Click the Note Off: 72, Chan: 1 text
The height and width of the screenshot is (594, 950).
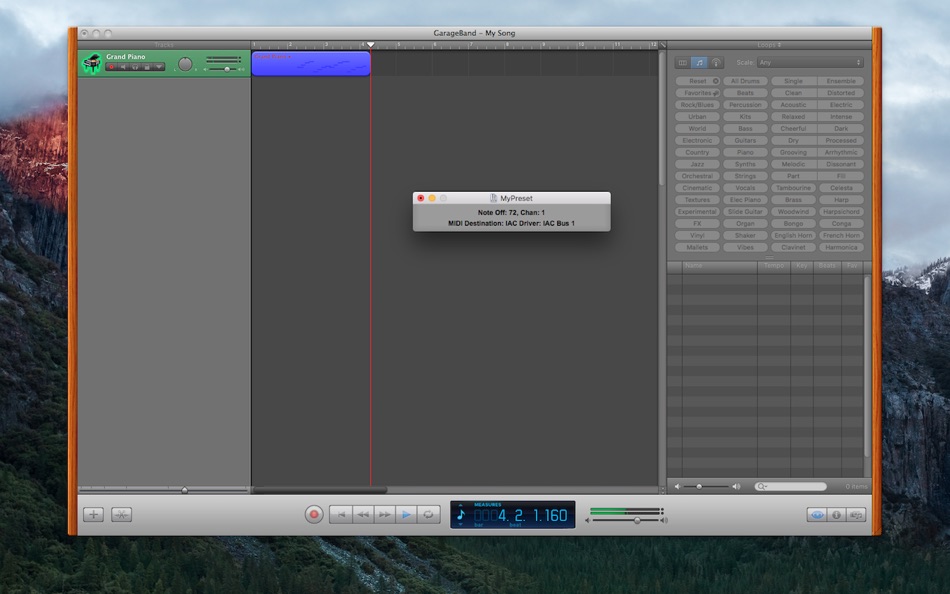pyautogui.click(x=511, y=213)
